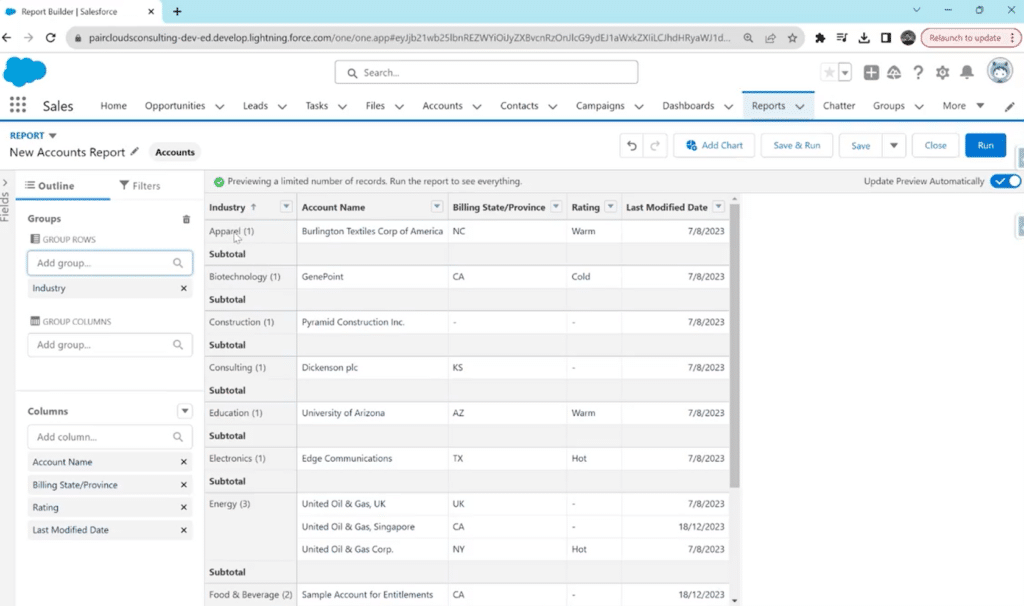Click the Add Chart button
The width and height of the screenshot is (1024, 606).
714,146
